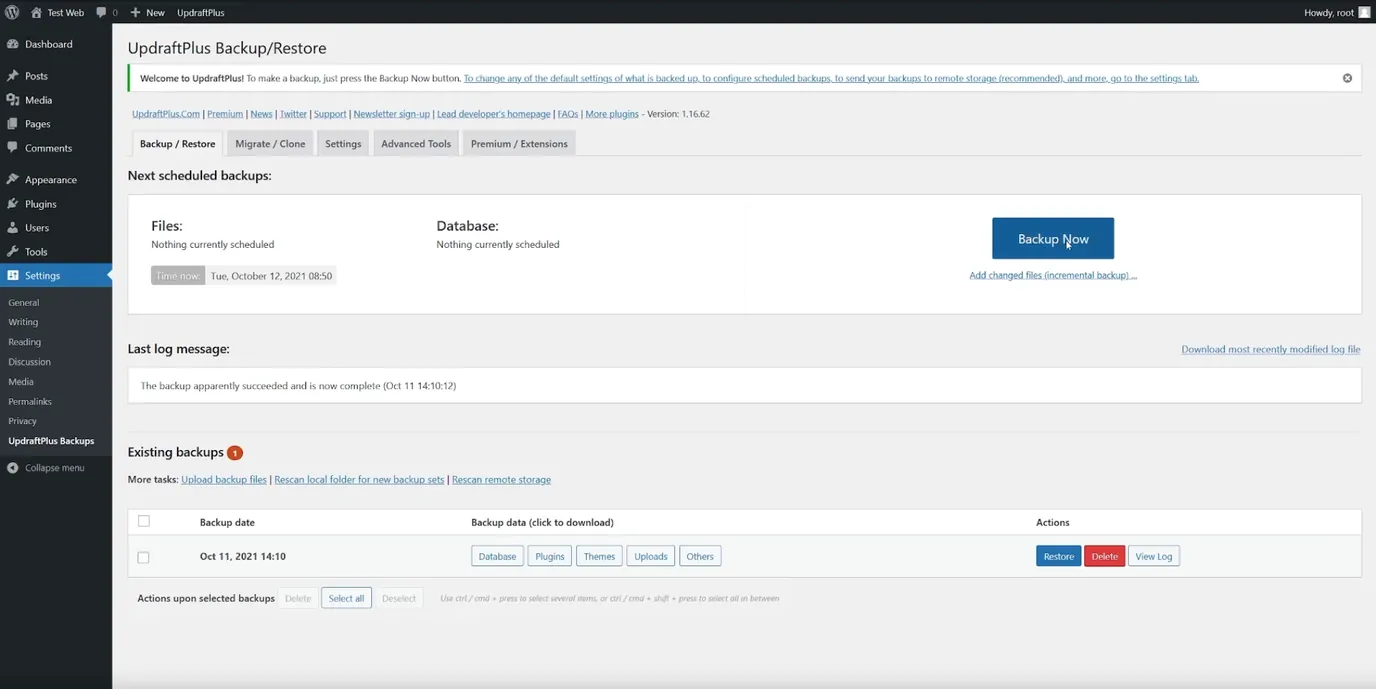Image resolution: width=1376 pixels, height=689 pixels.
Task: Open Lead developer's homepage link
Action: pos(494,114)
